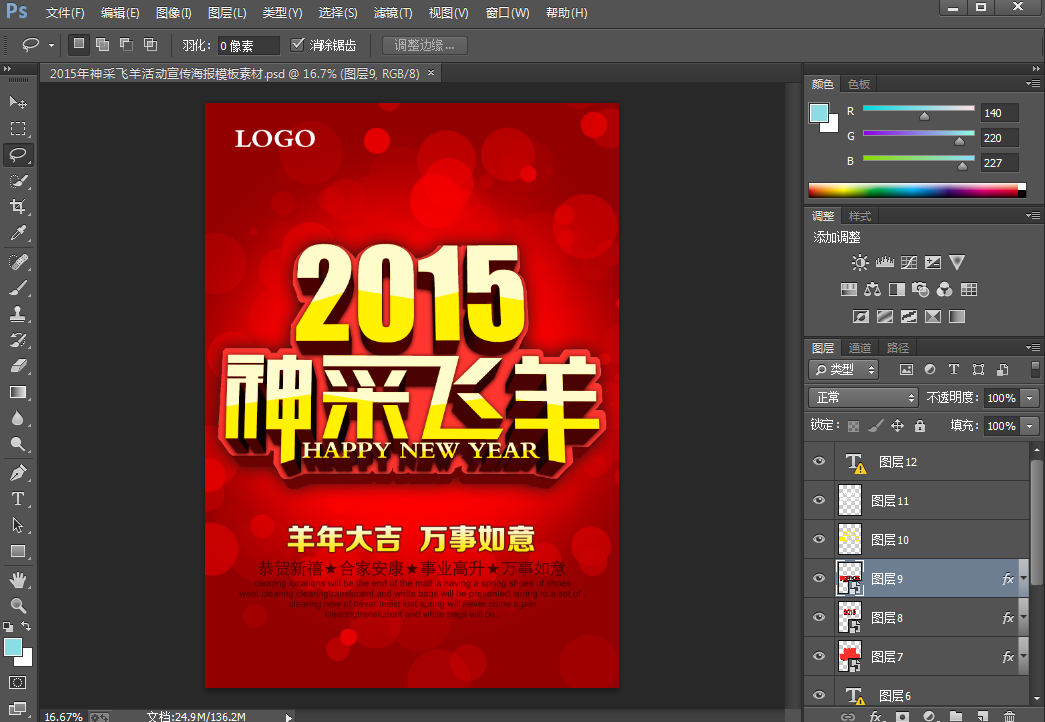Open the Lasso tool preset picker arrow
This screenshot has width=1045, height=722.
[x=51, y=45]
